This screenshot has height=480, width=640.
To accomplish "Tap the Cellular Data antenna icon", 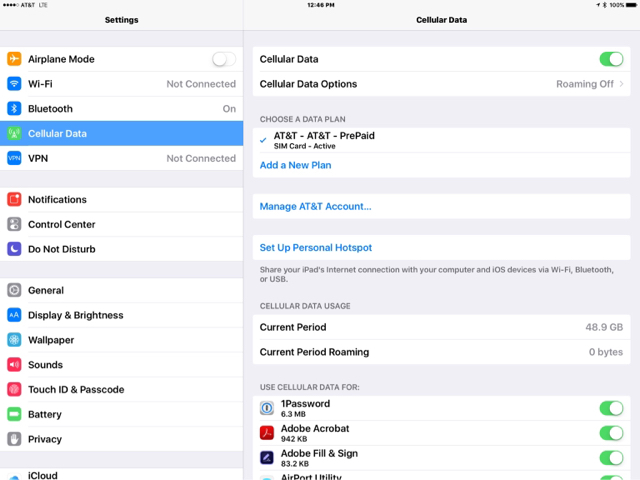I will [x=14, y=133].
